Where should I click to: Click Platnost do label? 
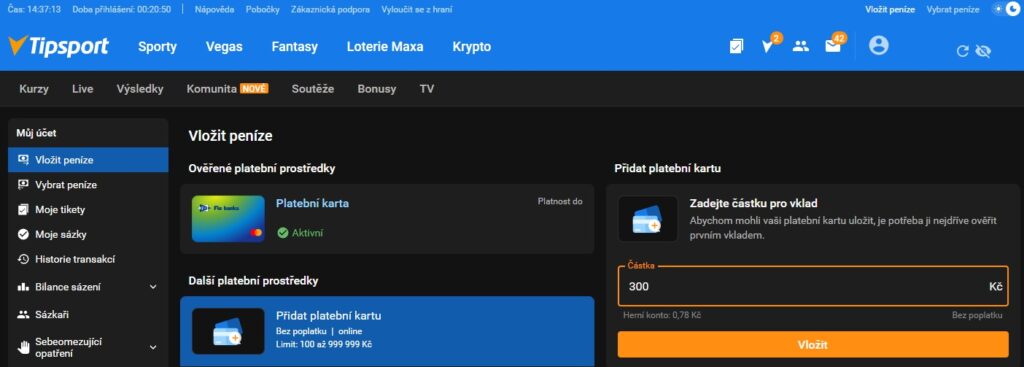coord(560,201)
